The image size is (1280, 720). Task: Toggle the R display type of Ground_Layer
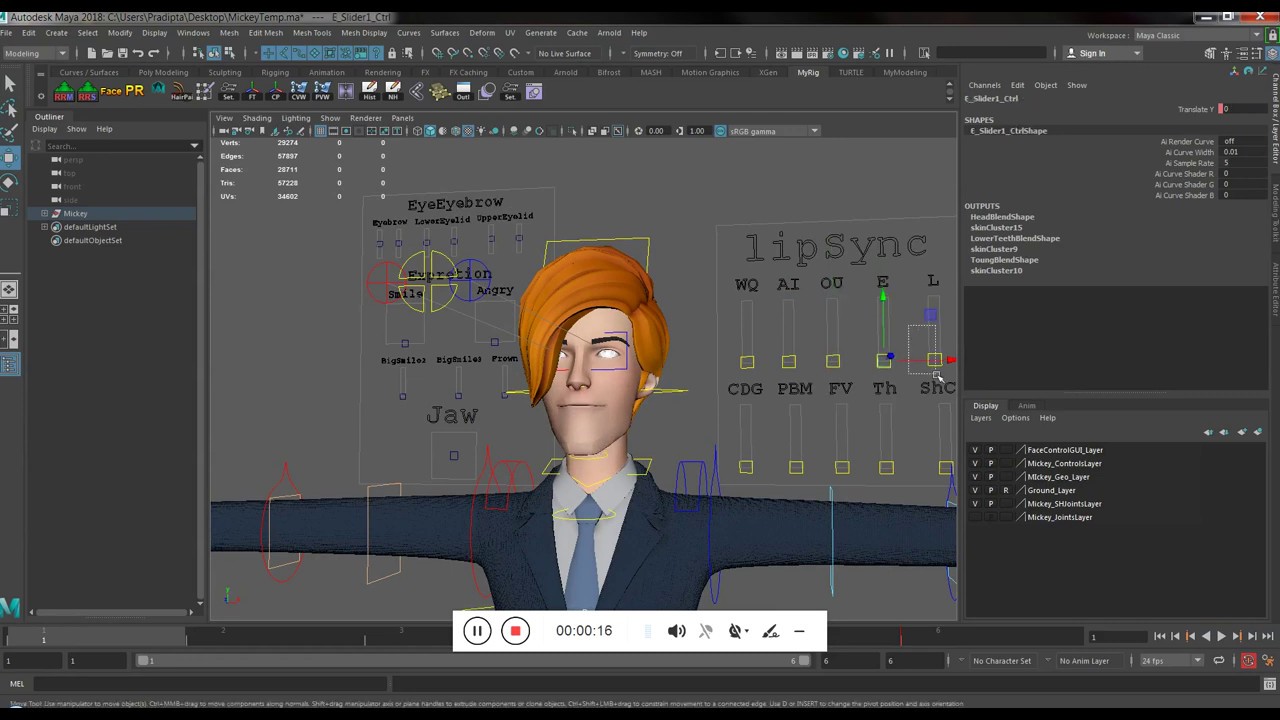click(1006, 491)
